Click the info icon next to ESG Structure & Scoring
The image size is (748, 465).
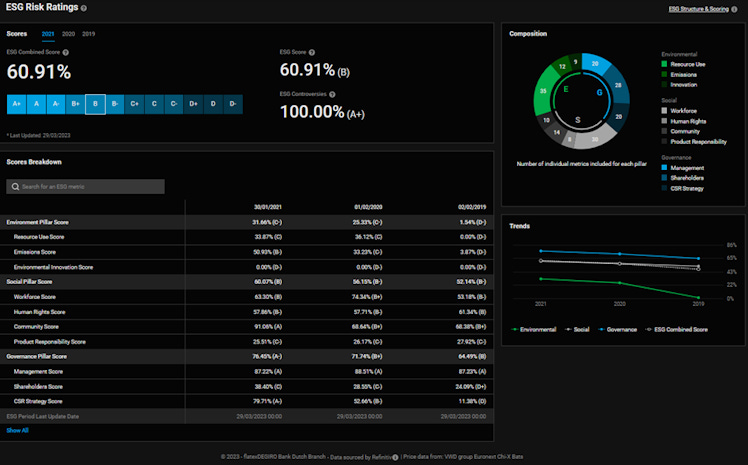734,9
